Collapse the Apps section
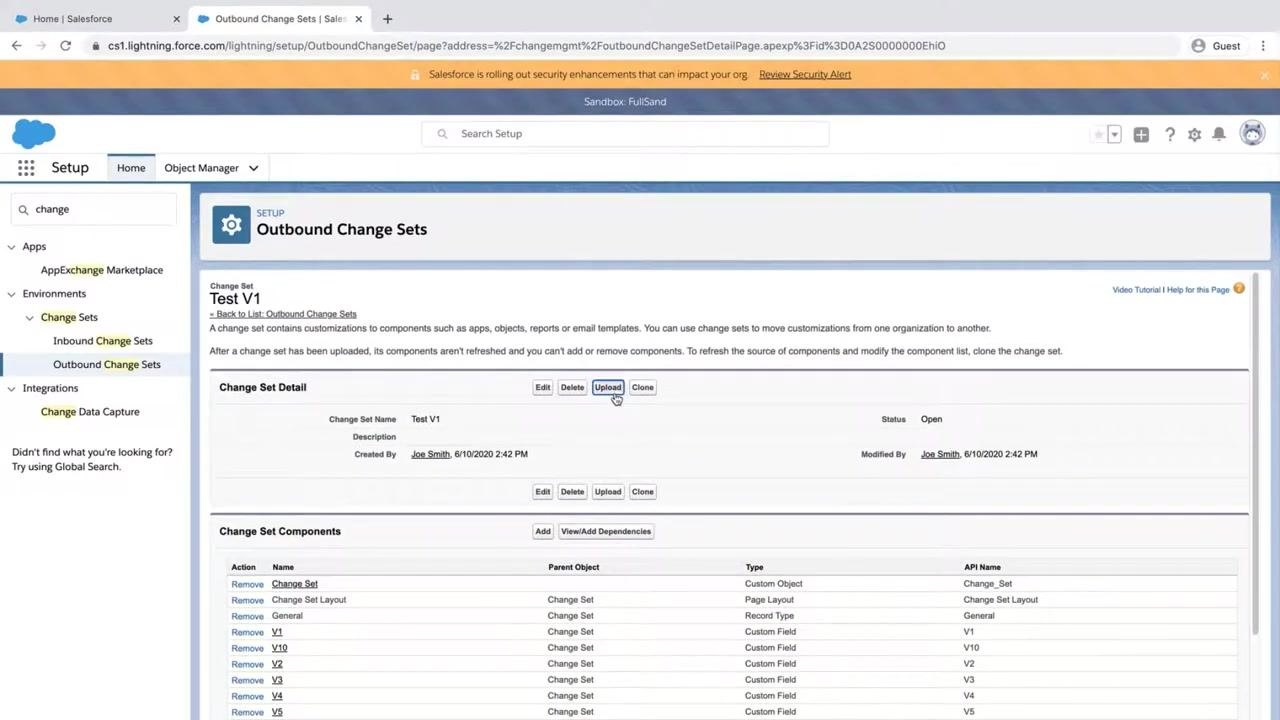Viewport: 1280px width, 720px height. pyautogui.click(x=12, y=246)
